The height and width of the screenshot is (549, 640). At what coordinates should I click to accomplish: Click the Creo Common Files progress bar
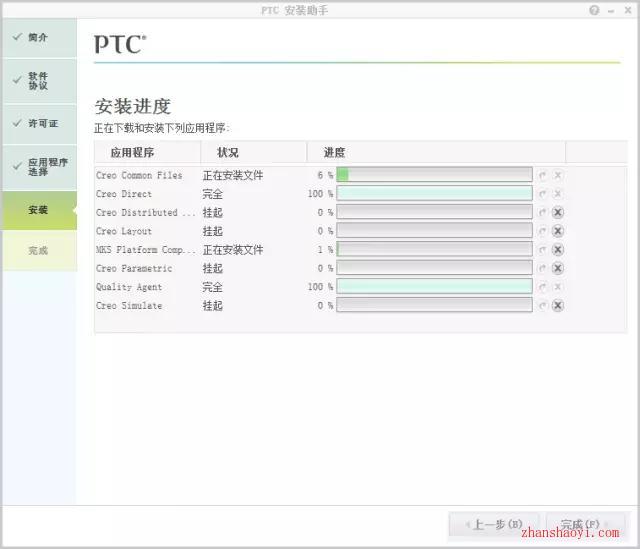(x=434, y=175)
